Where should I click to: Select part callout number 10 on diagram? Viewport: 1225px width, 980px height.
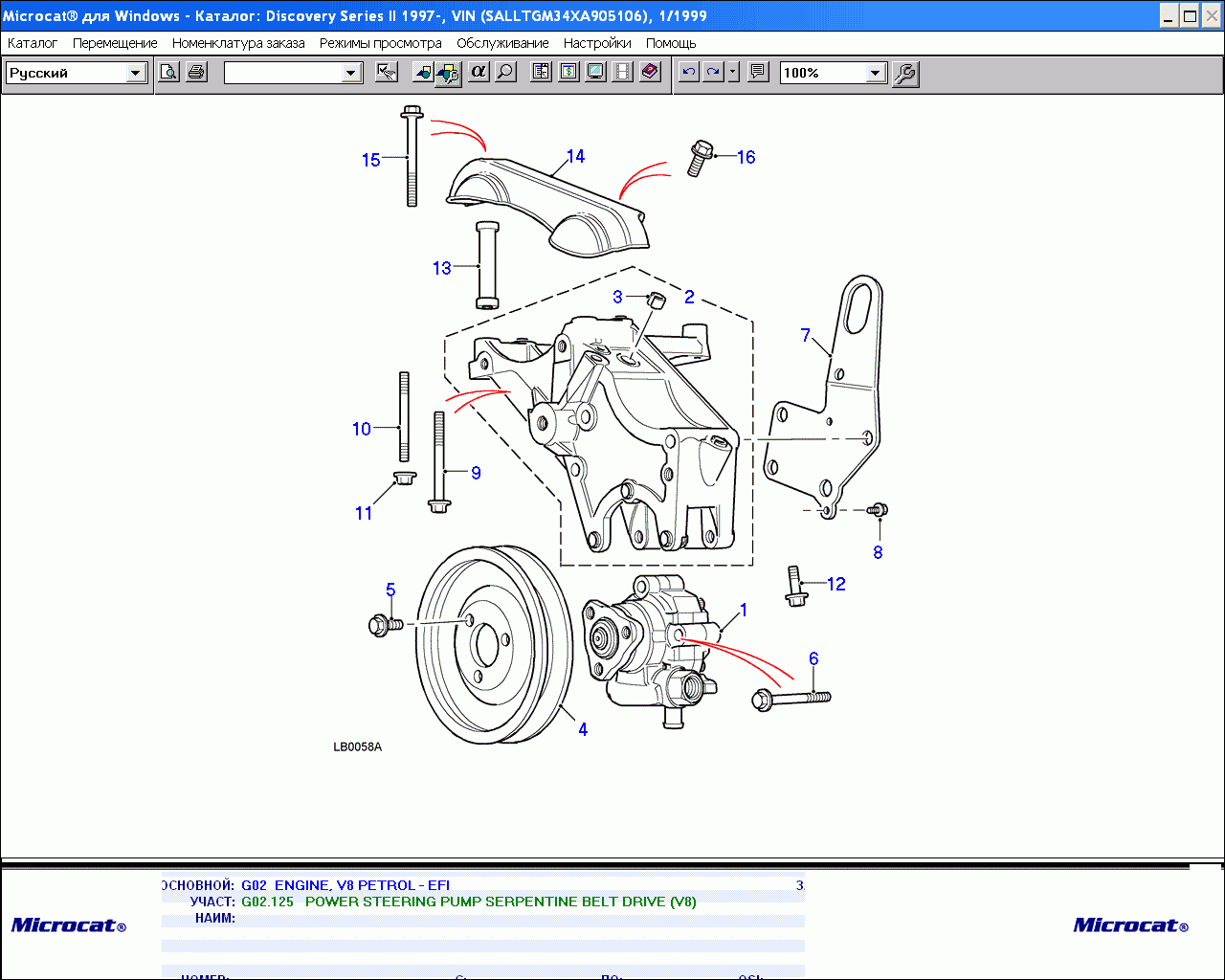361,429
